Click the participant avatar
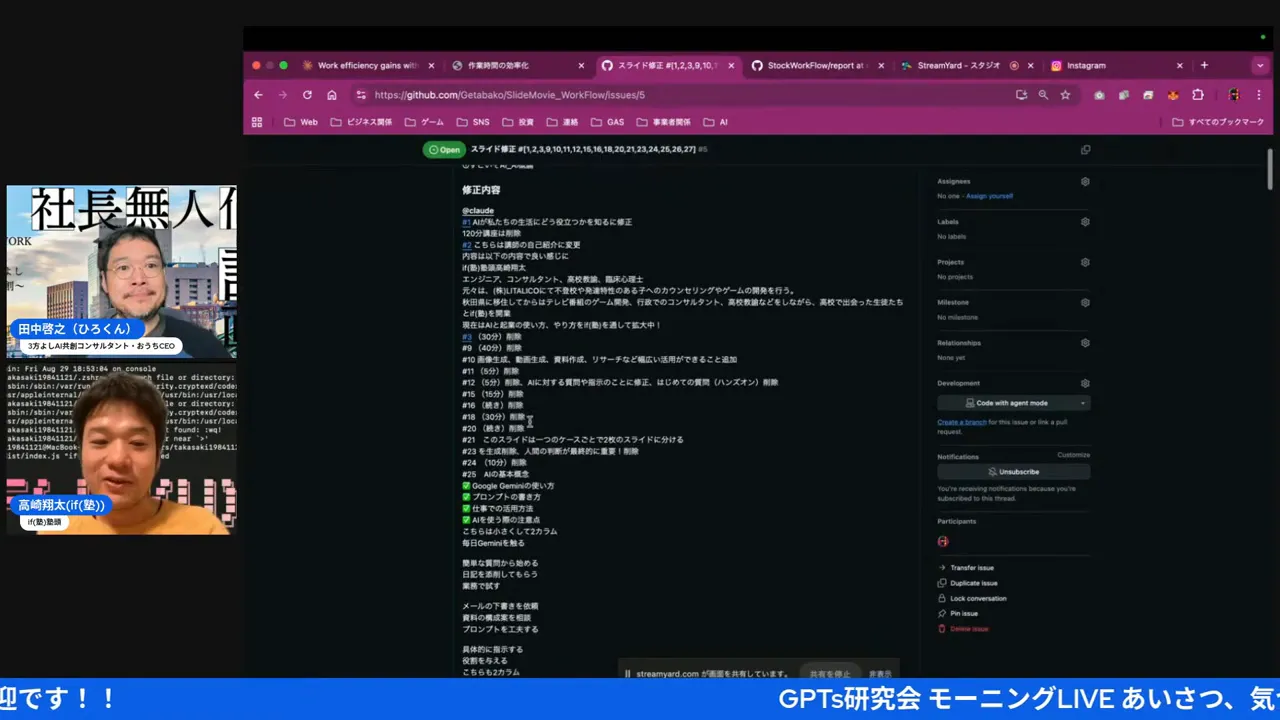Viewport: 1280px width, 720px height. pyautogui.click(x=942, y=540)
